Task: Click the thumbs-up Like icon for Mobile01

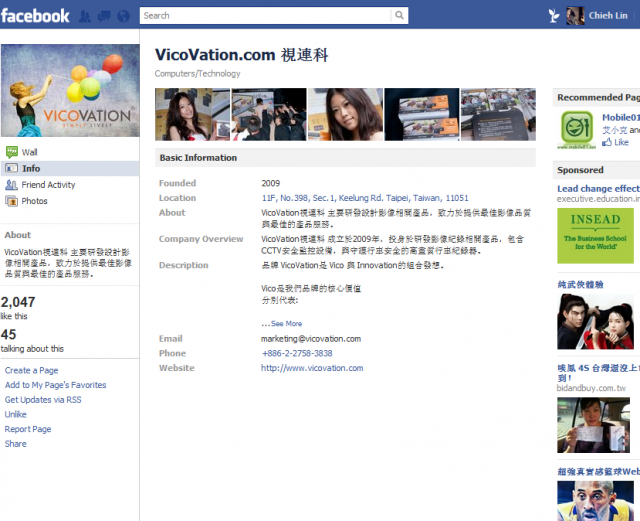Action: (x=607, y=142)
